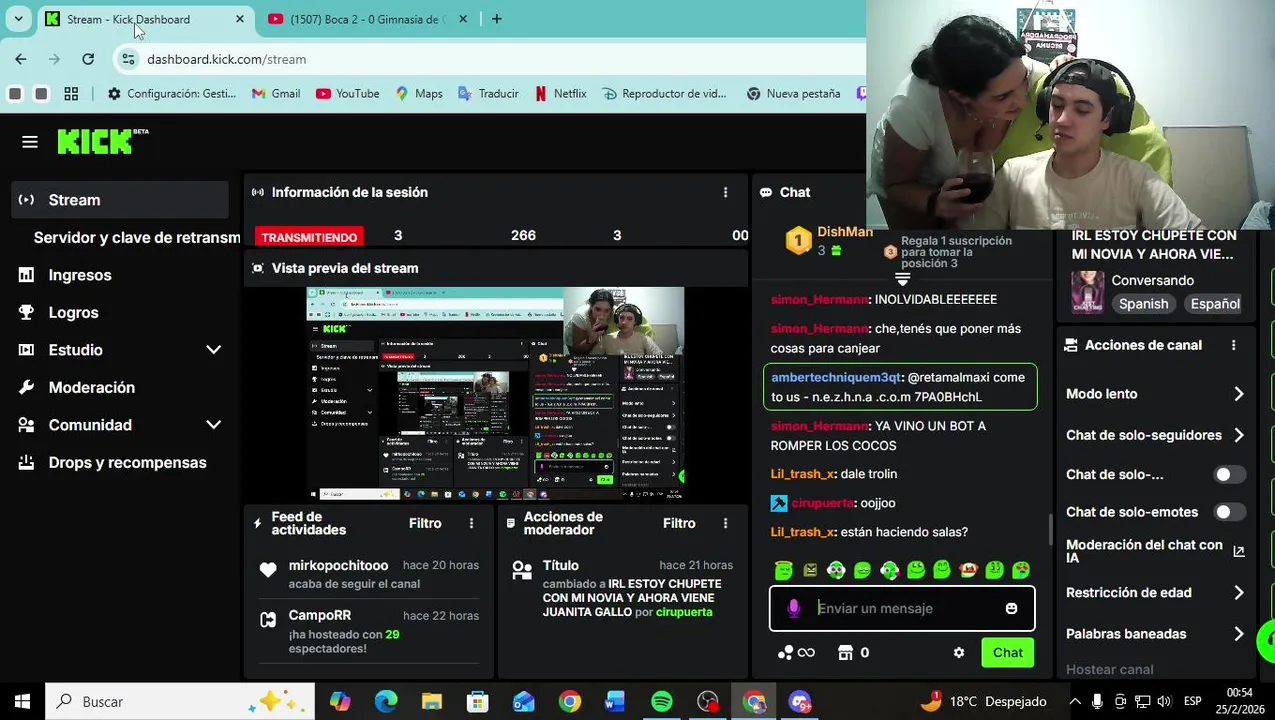
Task: Open the Feed de actividades Filtro
Action: click(x=425, y=523)
